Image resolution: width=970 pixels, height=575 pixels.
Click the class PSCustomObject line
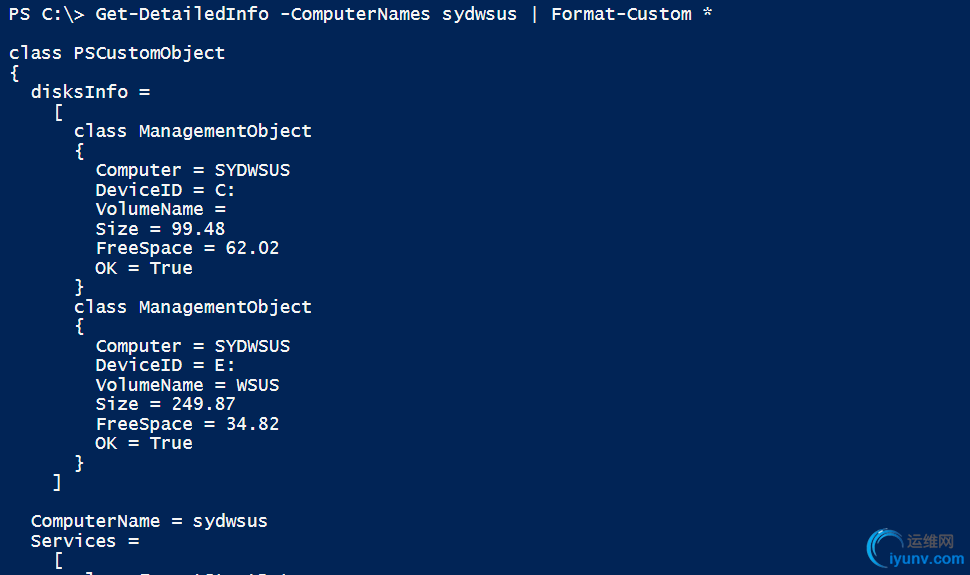117,53
